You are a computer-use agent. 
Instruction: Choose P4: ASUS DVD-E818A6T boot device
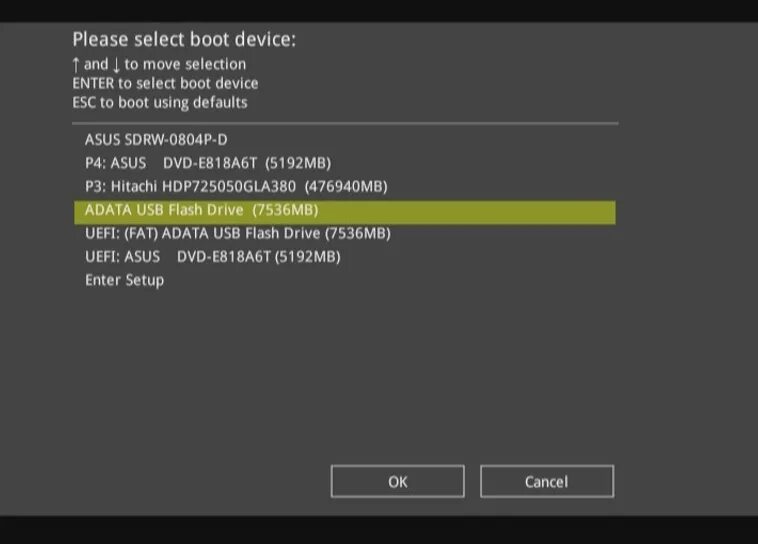[x=208, y=163]
